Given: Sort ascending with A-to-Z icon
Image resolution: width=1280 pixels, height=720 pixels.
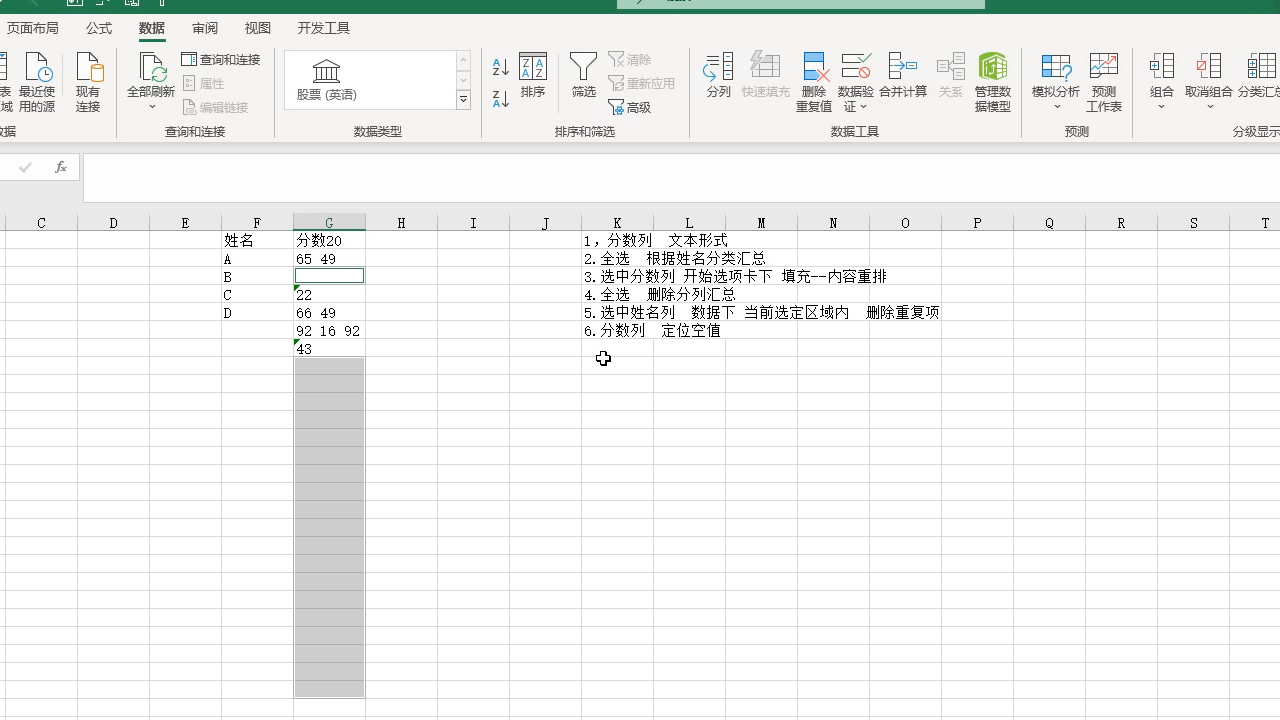Looking at the screenshot, I should pos(501,67).
